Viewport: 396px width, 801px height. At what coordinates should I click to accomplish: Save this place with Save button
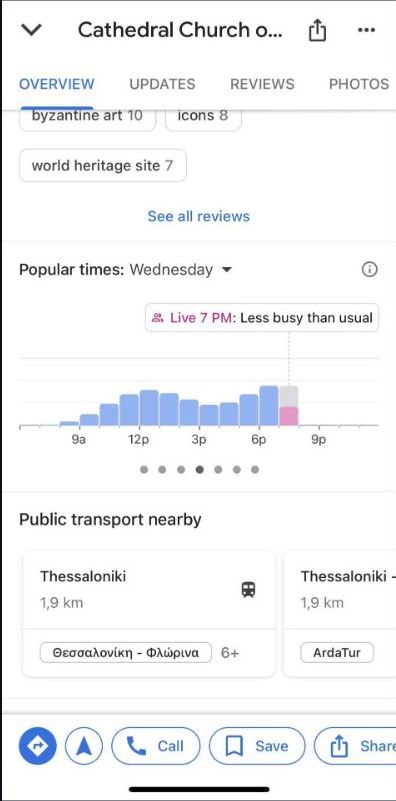point(257,746)
